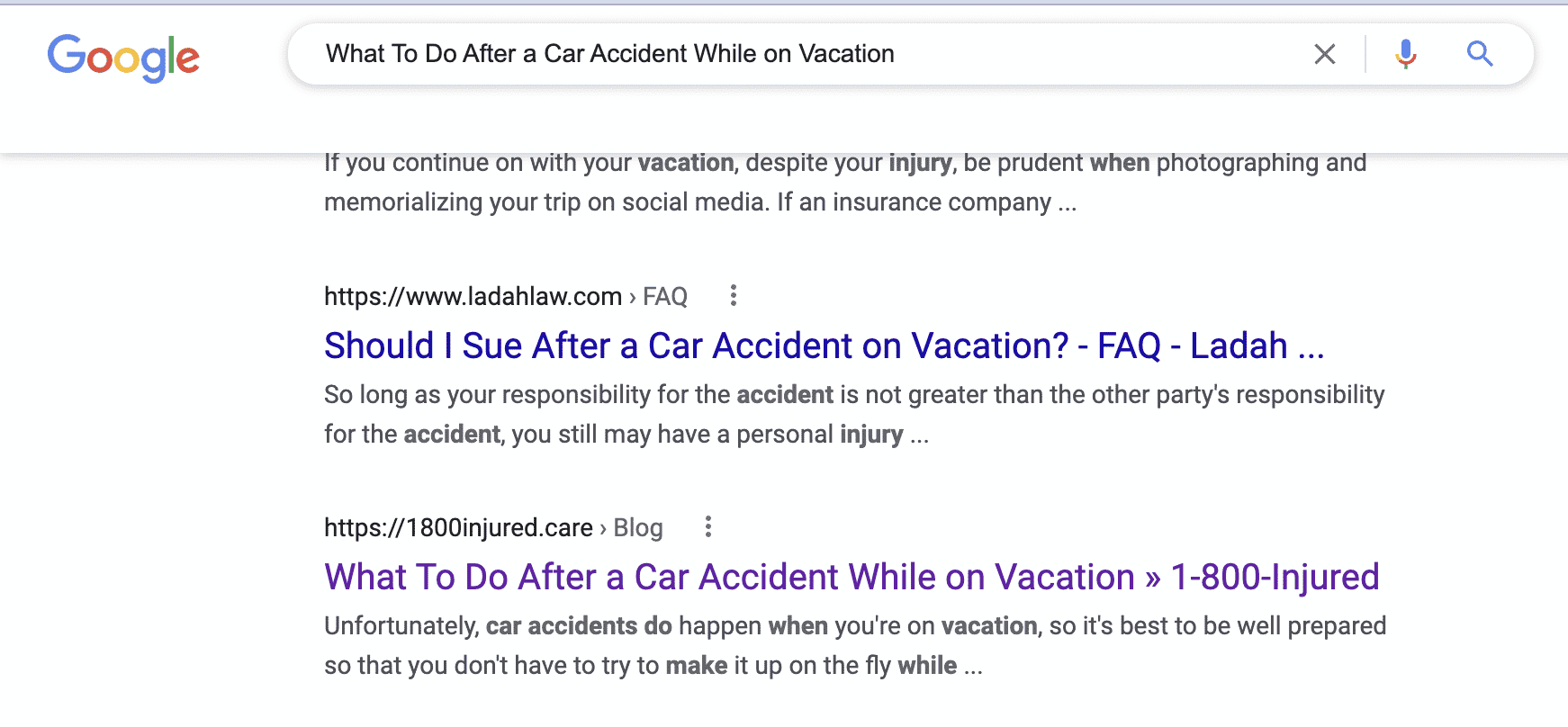Focus the search box containing the query
Image resolution: width=1568 pixels, height=727 pixels.
pos(910,54)
